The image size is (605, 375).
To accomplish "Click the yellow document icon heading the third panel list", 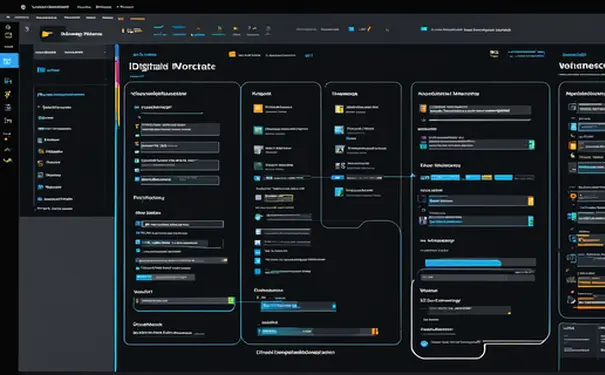I will 339,109.
